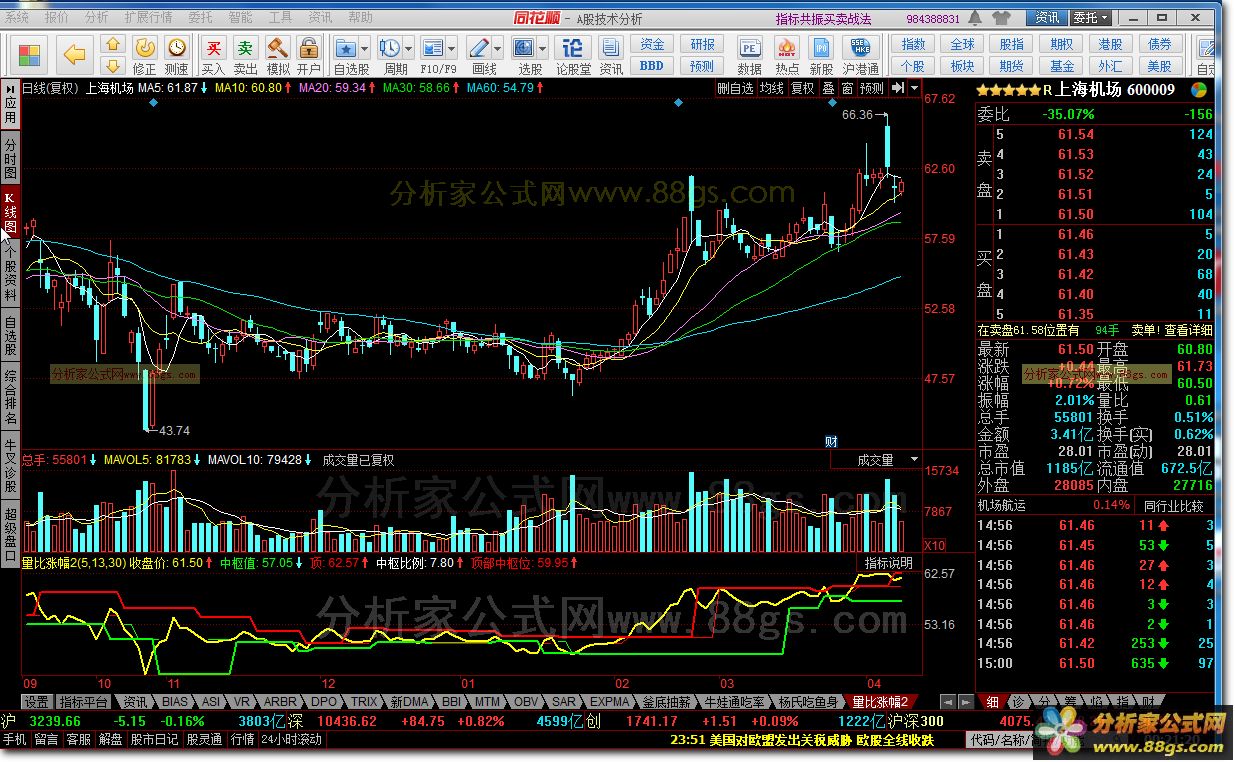Click 查看详细 link in order panel
Image resolution: width=1235 pixels, height=762 pixels.
point(1188,330)
